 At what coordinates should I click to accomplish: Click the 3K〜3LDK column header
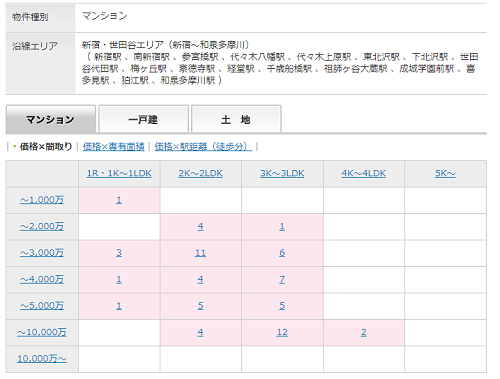pos(282,173)
